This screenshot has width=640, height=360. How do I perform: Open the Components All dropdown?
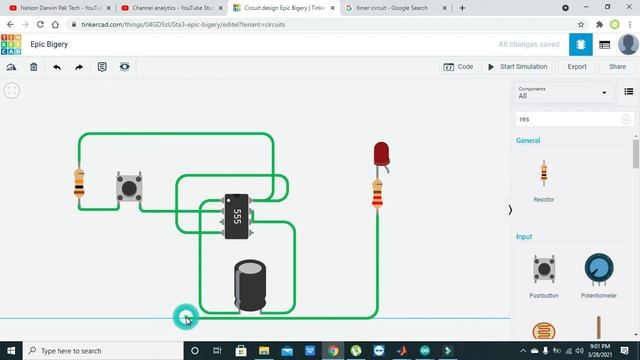(562, 93)
